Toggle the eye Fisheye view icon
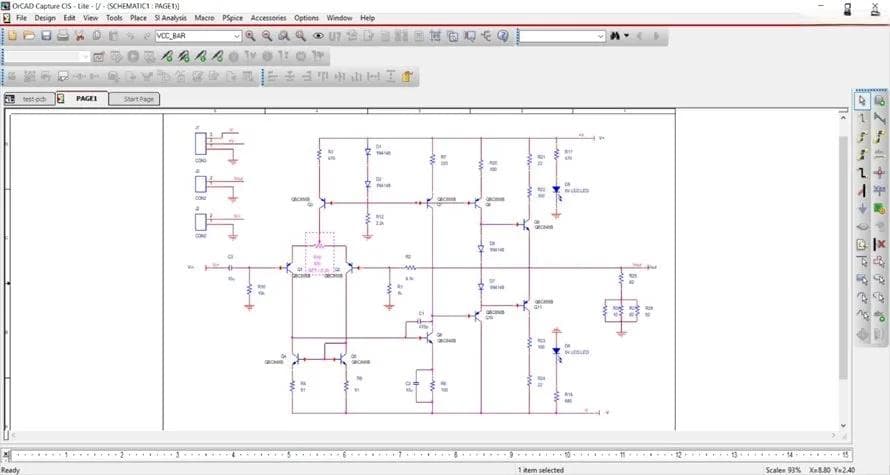Viewport: 890px width, 475px height. (318, 36)
